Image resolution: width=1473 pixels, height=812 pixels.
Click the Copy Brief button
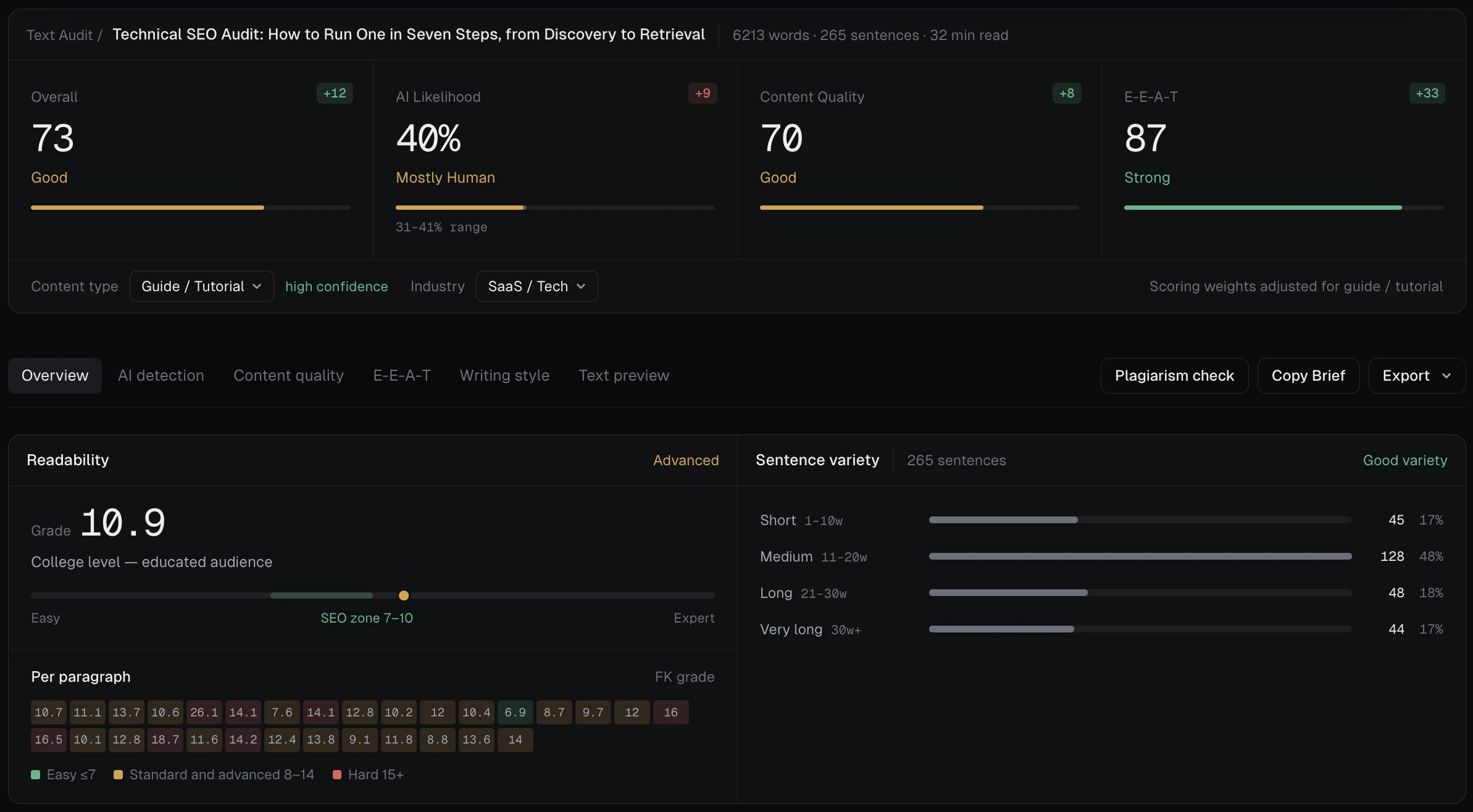[1308, 376]
